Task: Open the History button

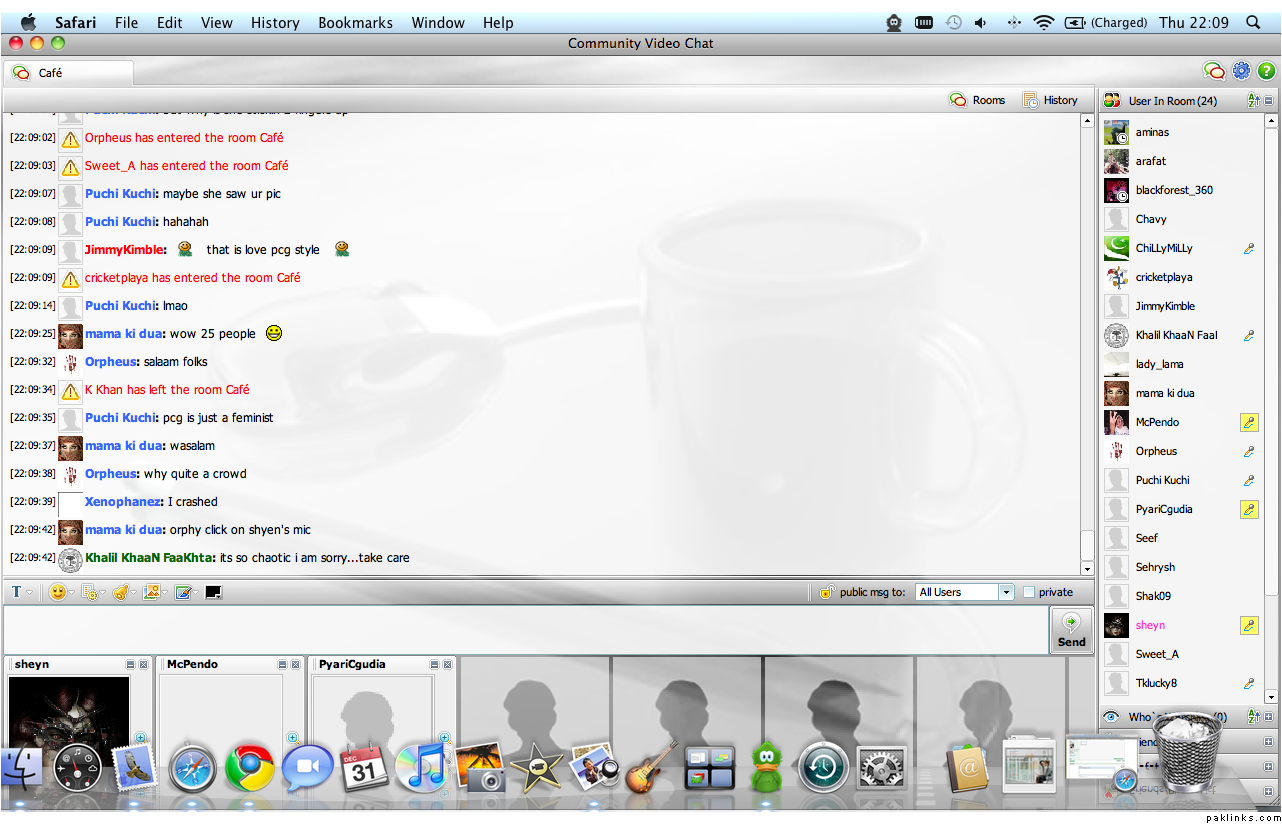Action: 1050,100
